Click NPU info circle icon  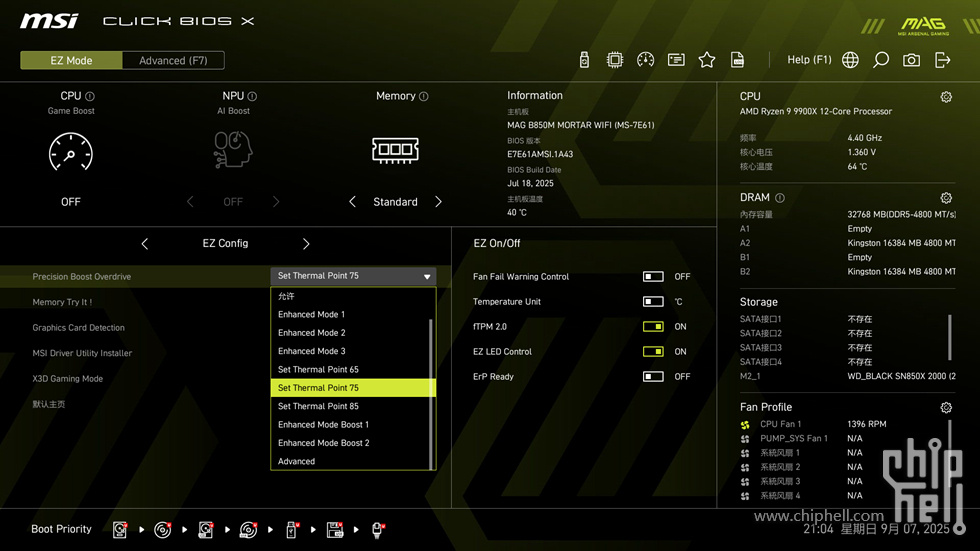coord(252,96)
